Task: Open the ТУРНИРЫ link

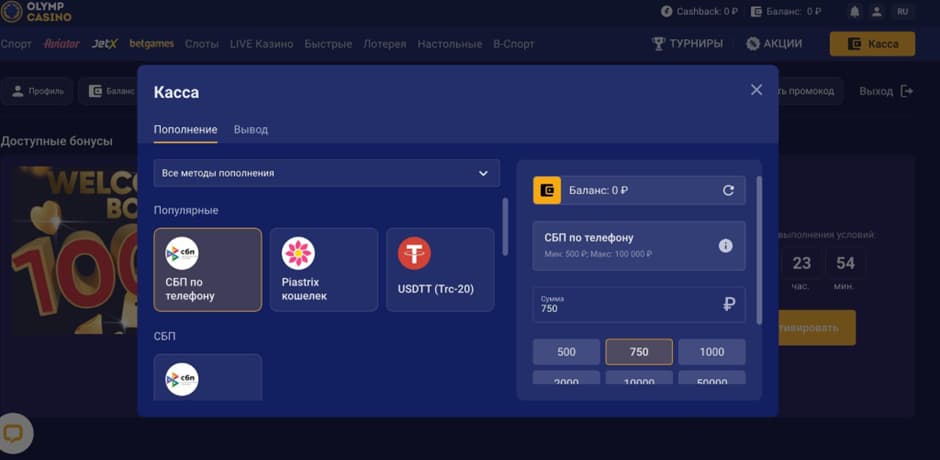Action: (687, 44)
